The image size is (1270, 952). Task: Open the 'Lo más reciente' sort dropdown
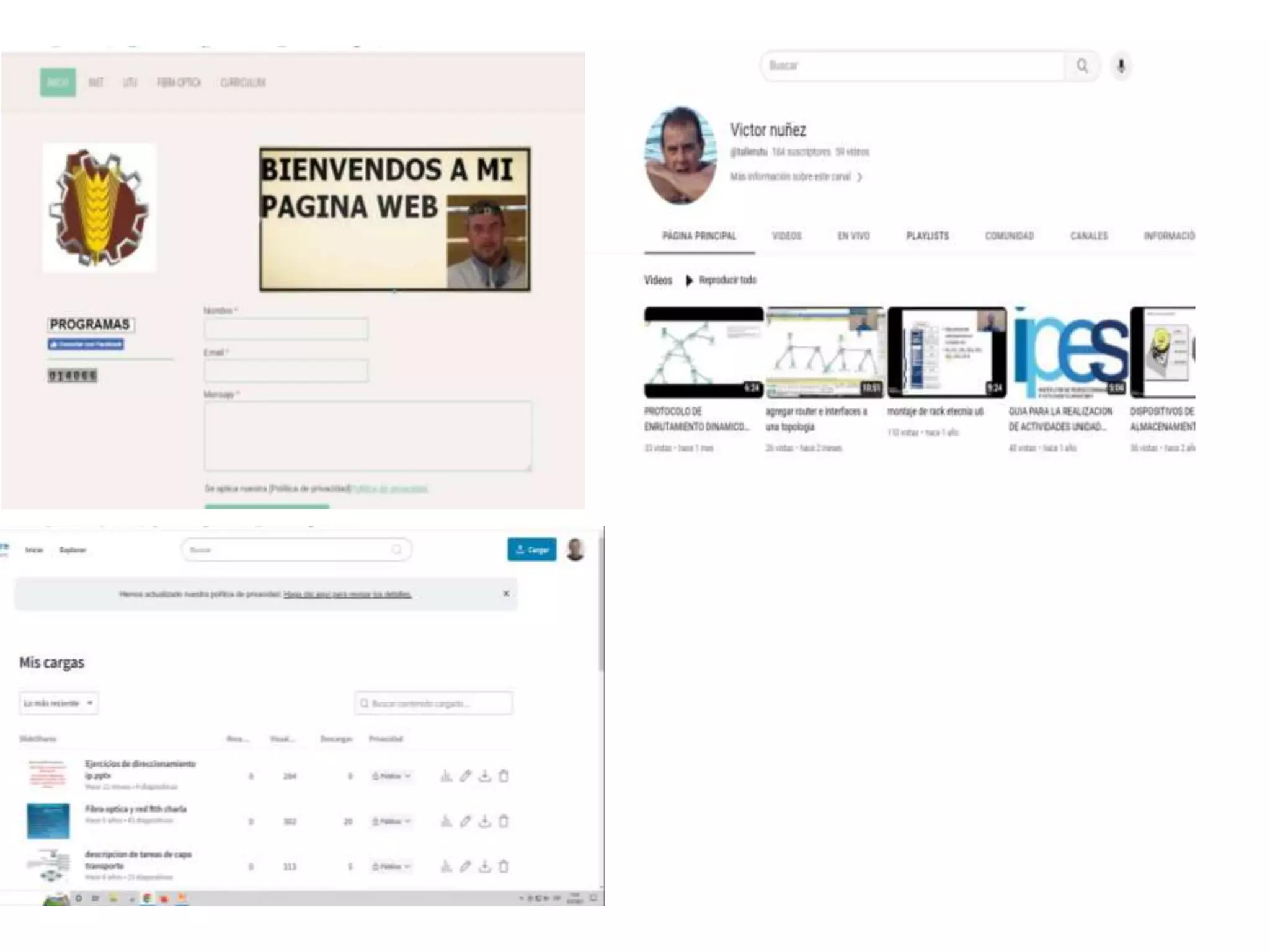click(x=58, y=703)
